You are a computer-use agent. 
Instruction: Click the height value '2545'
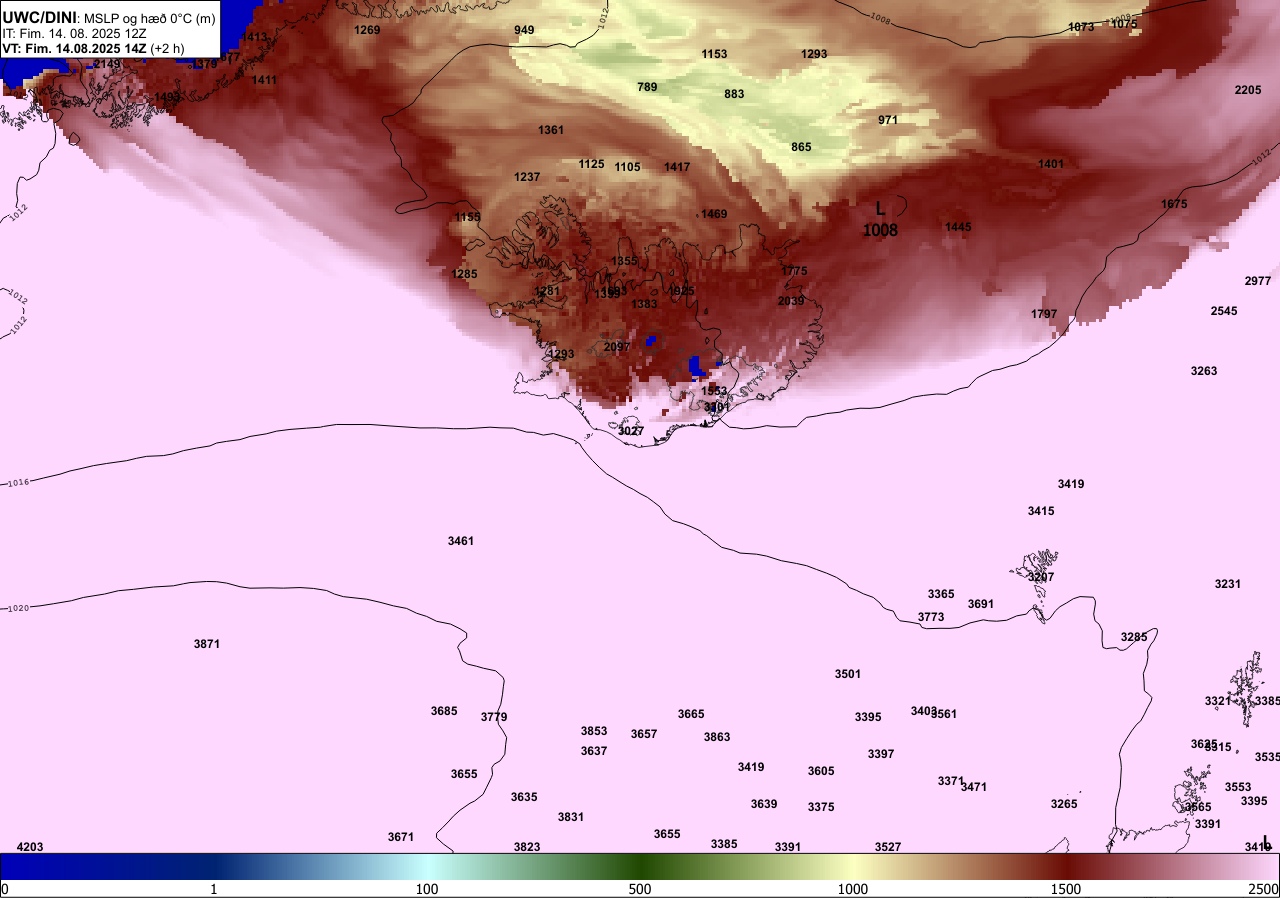(x=1224, y=311)
